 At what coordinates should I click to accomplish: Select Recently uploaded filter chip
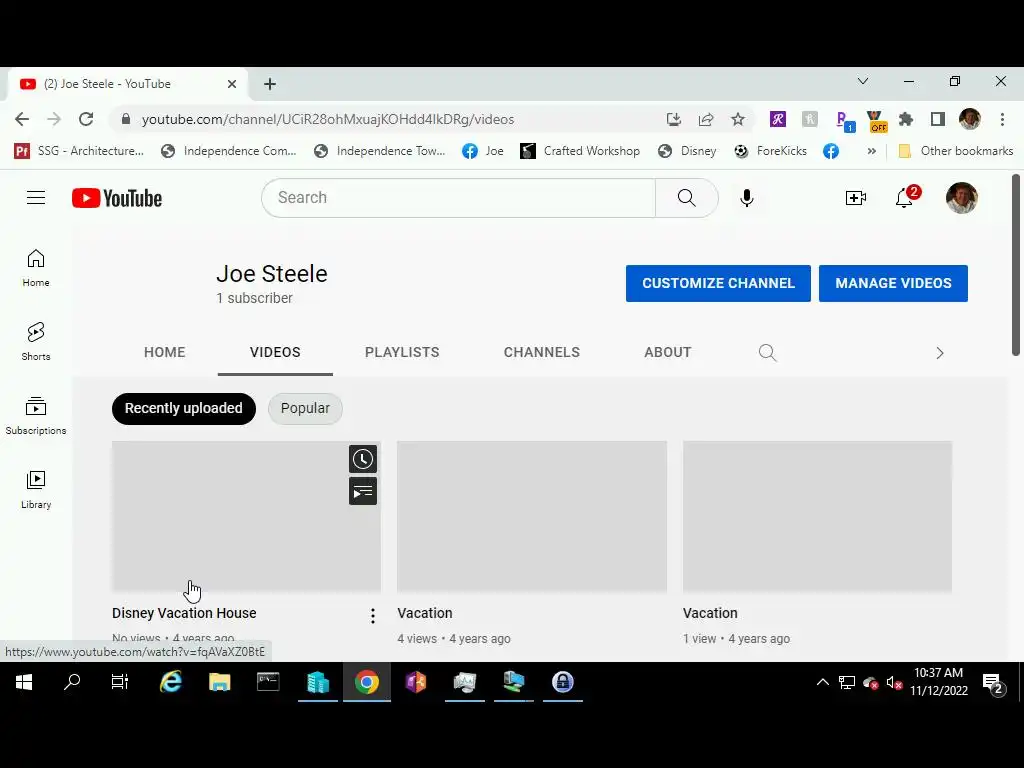[184, 408]
